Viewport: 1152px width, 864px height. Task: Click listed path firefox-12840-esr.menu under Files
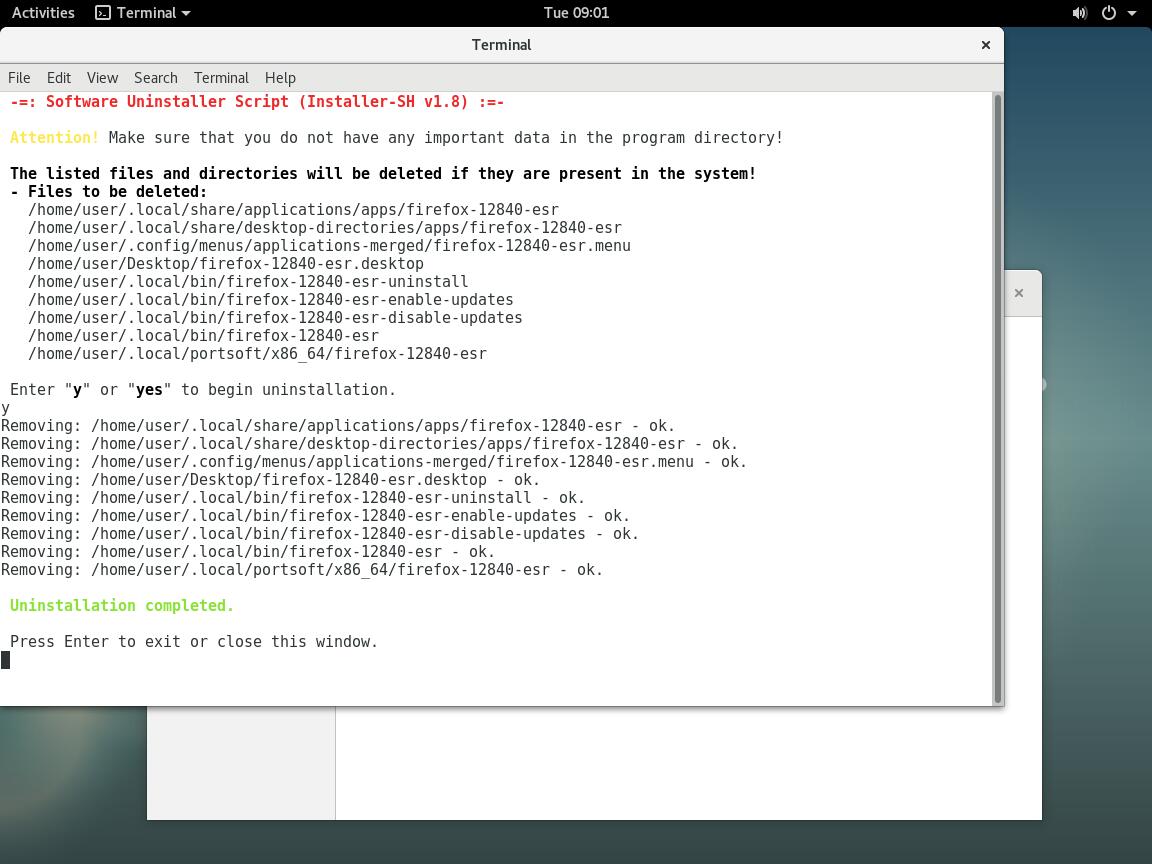(x=329, y=245)
